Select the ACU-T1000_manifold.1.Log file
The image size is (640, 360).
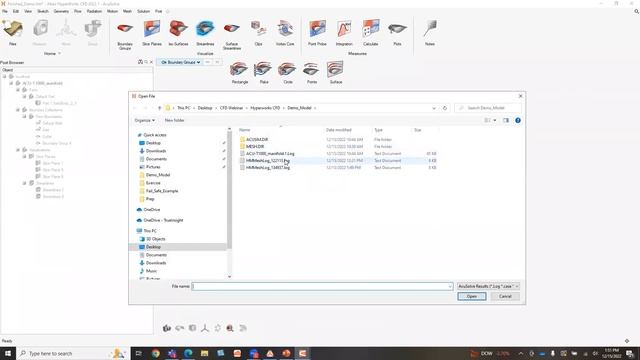click(x=270, y=154)
